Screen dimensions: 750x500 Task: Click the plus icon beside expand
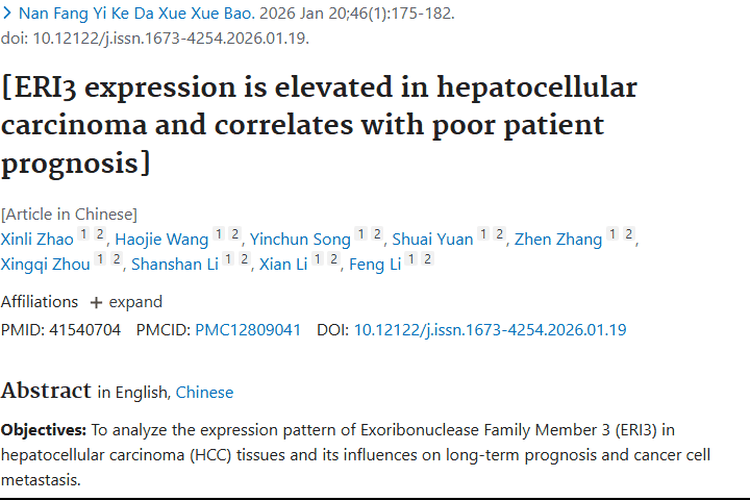click(x=96, y=302)
